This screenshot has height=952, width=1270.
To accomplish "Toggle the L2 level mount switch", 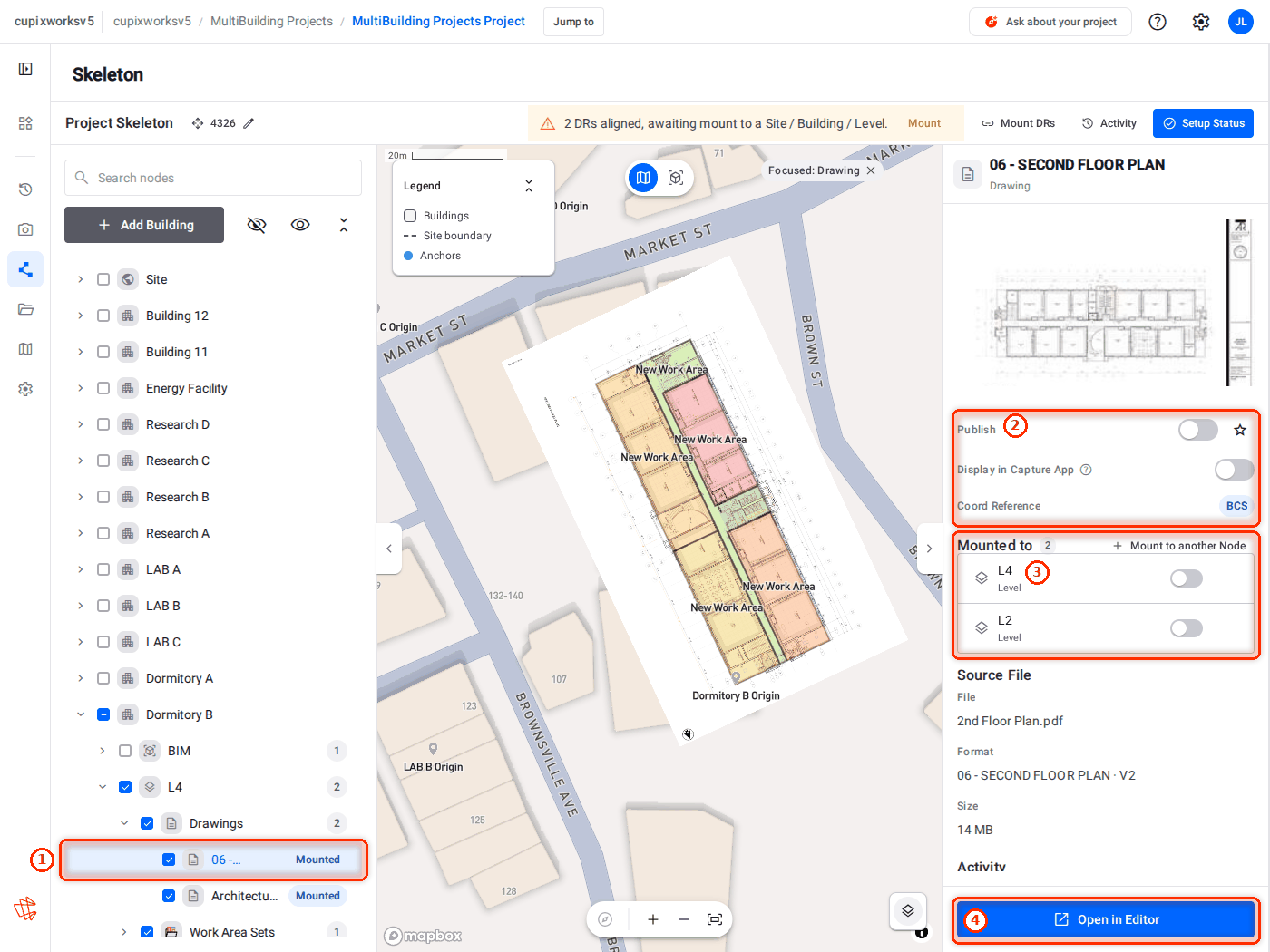I will pyautogui.click(x=1187, y=628).
